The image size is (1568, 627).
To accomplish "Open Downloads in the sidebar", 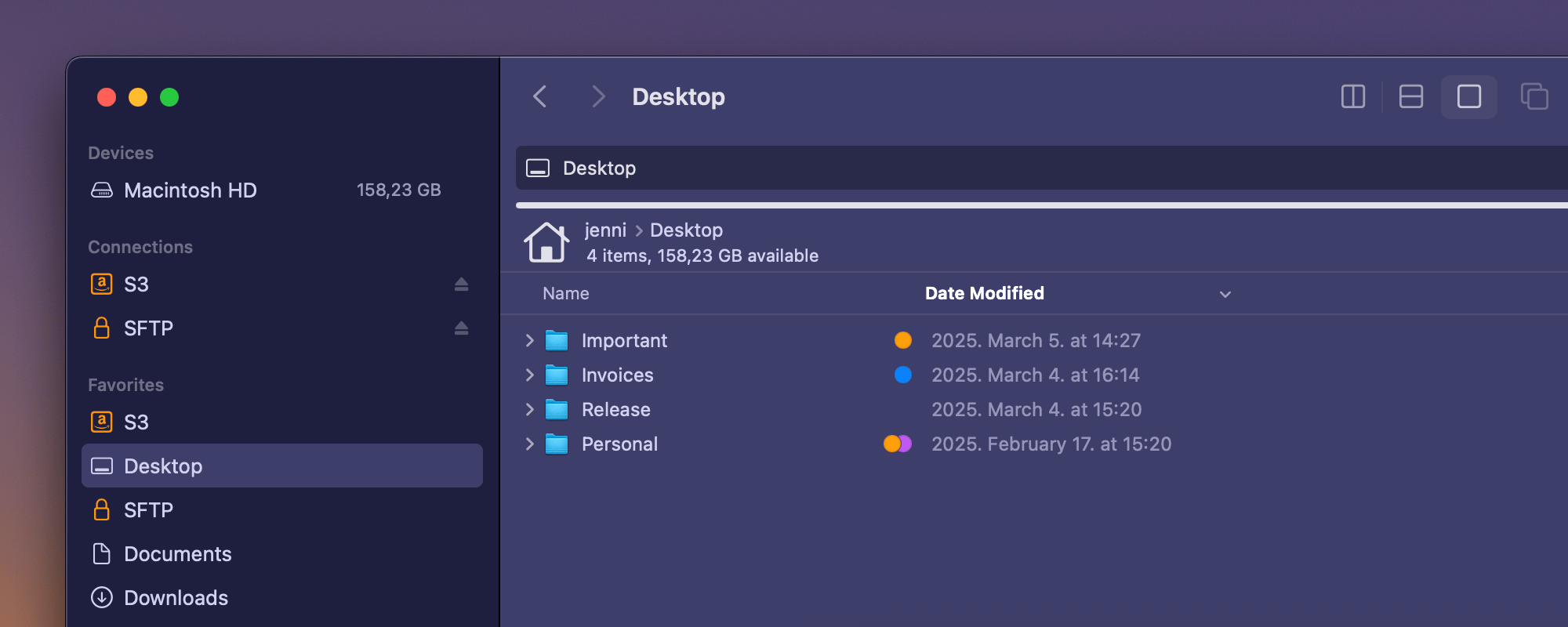I will coord(282,598).
